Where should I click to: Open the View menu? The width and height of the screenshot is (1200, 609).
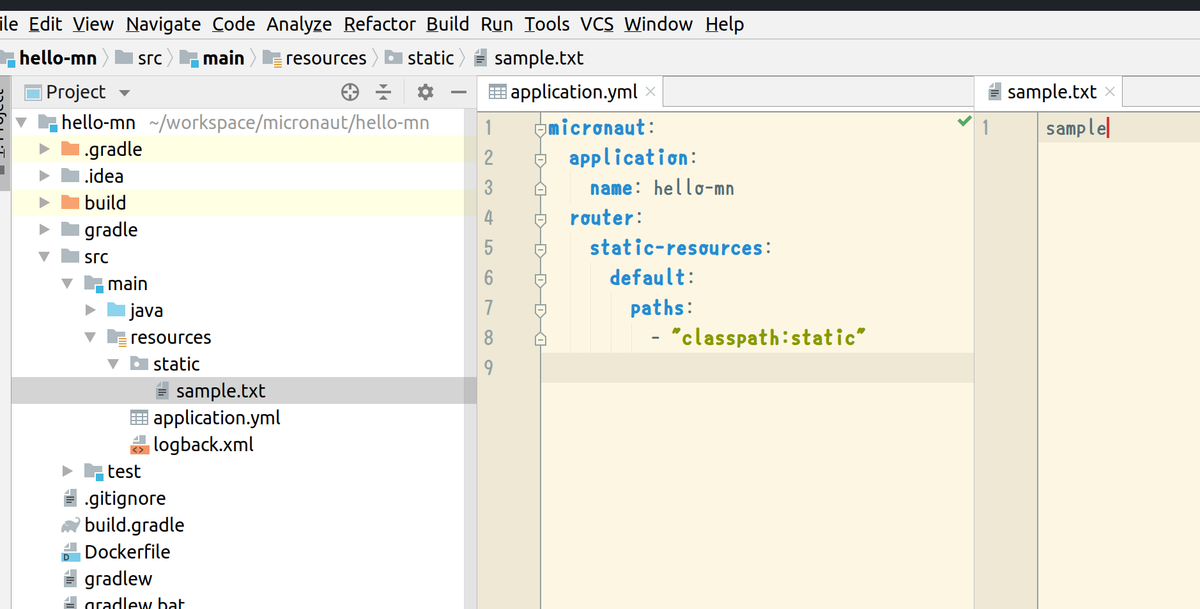click(93, 24)
